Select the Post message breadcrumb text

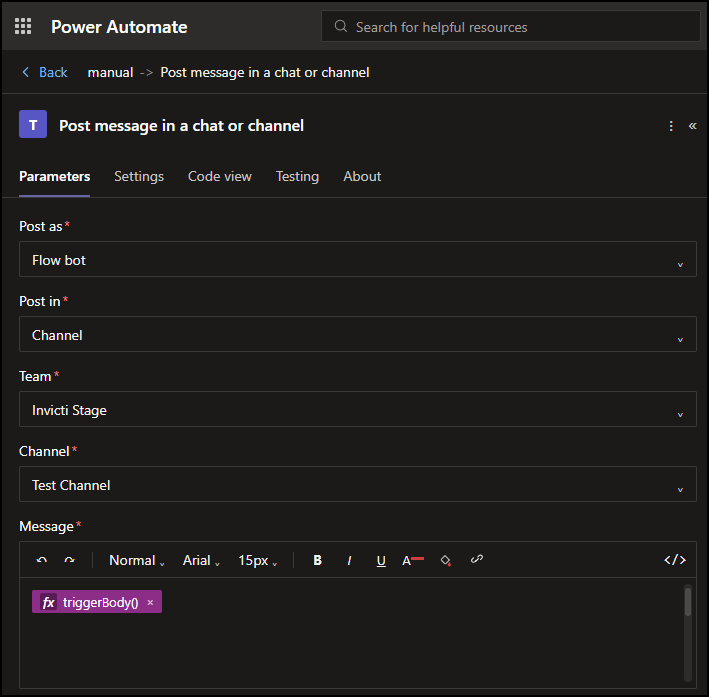point(265,72)
